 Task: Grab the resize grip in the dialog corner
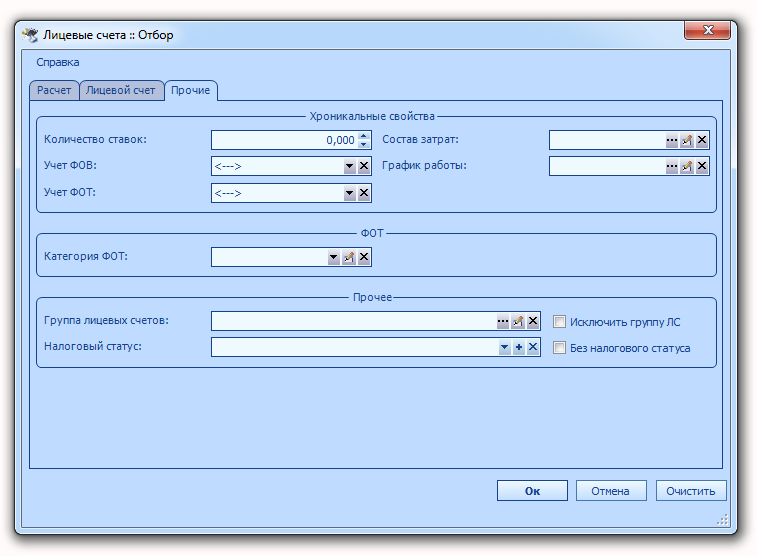point(723,520)
